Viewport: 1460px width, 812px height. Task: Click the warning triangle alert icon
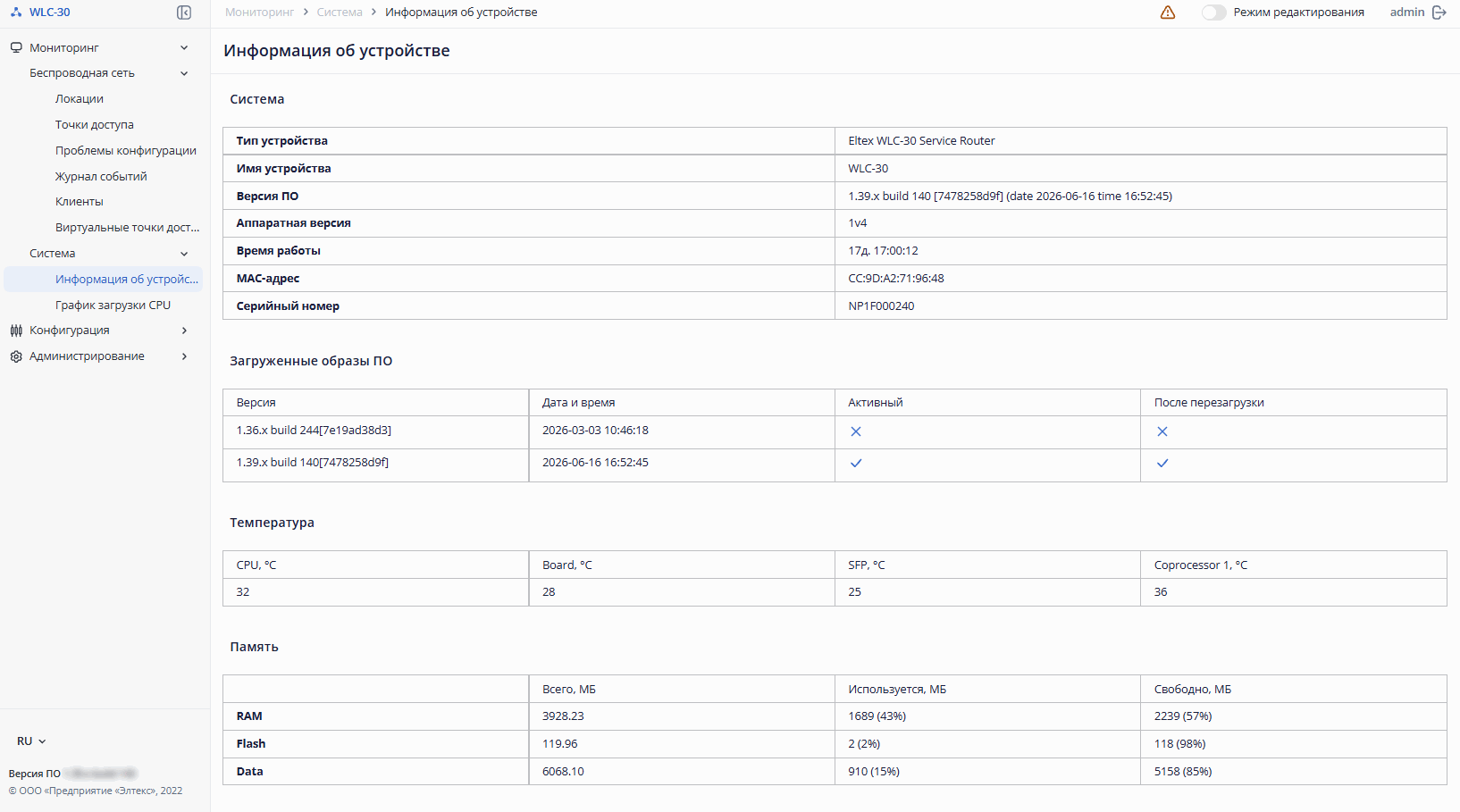click(x=1168, y=13)
